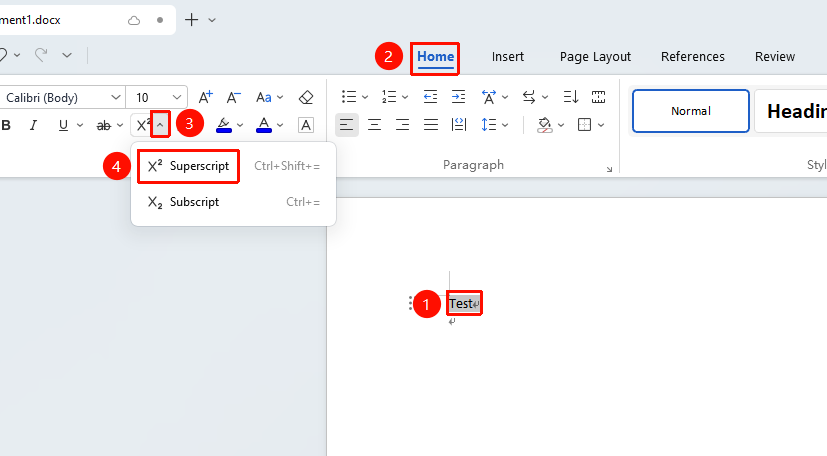This screenshot has width=827, height=456.
Task: Click the borders icon
Action: (584, 125)
